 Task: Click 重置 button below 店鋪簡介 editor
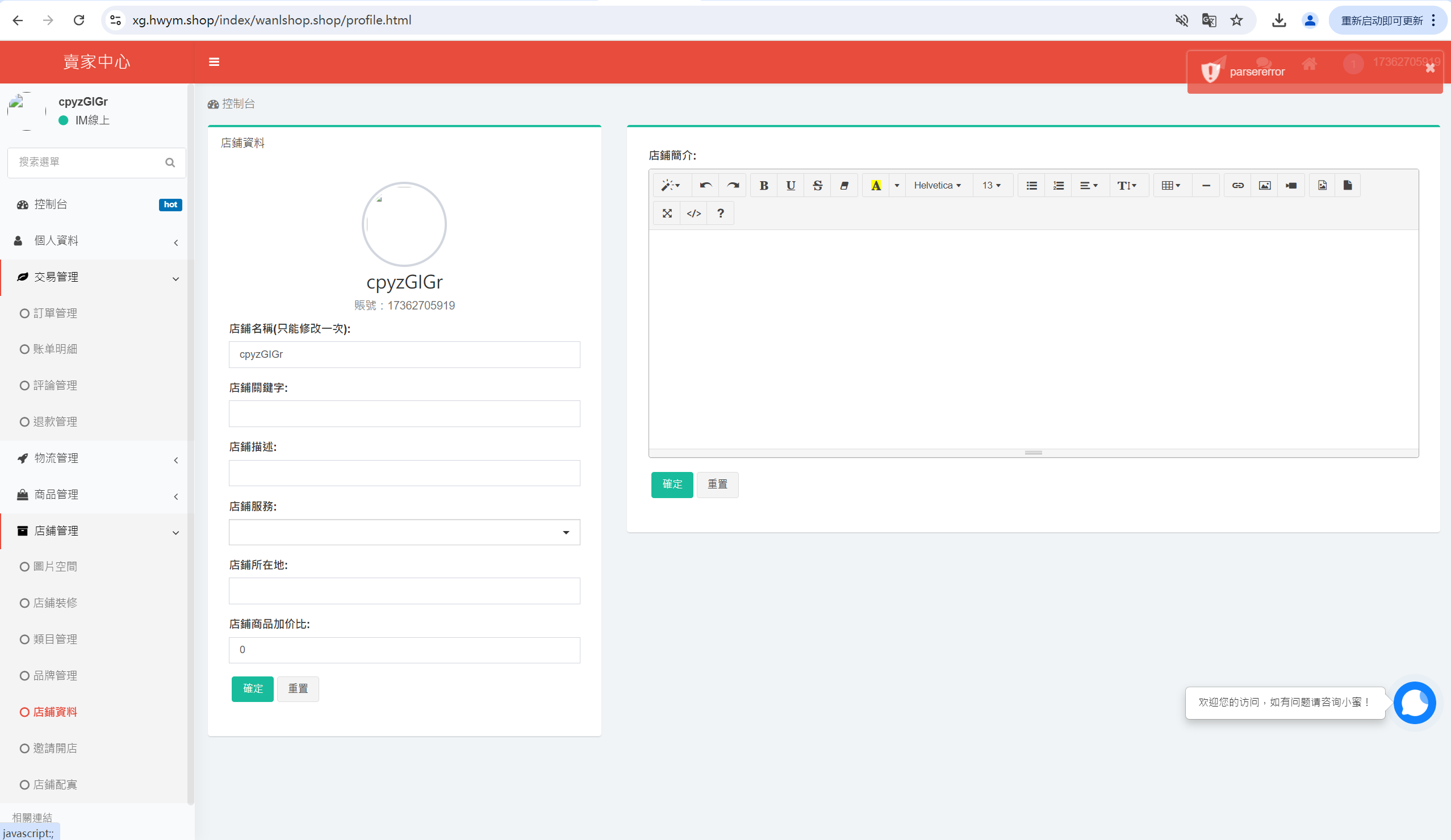[x=717, y=484]
